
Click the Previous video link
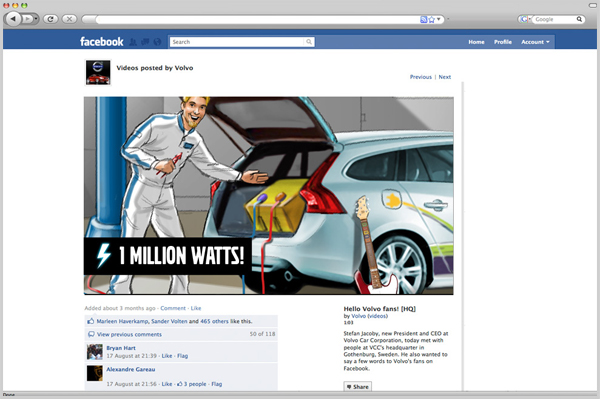point(421,77)
